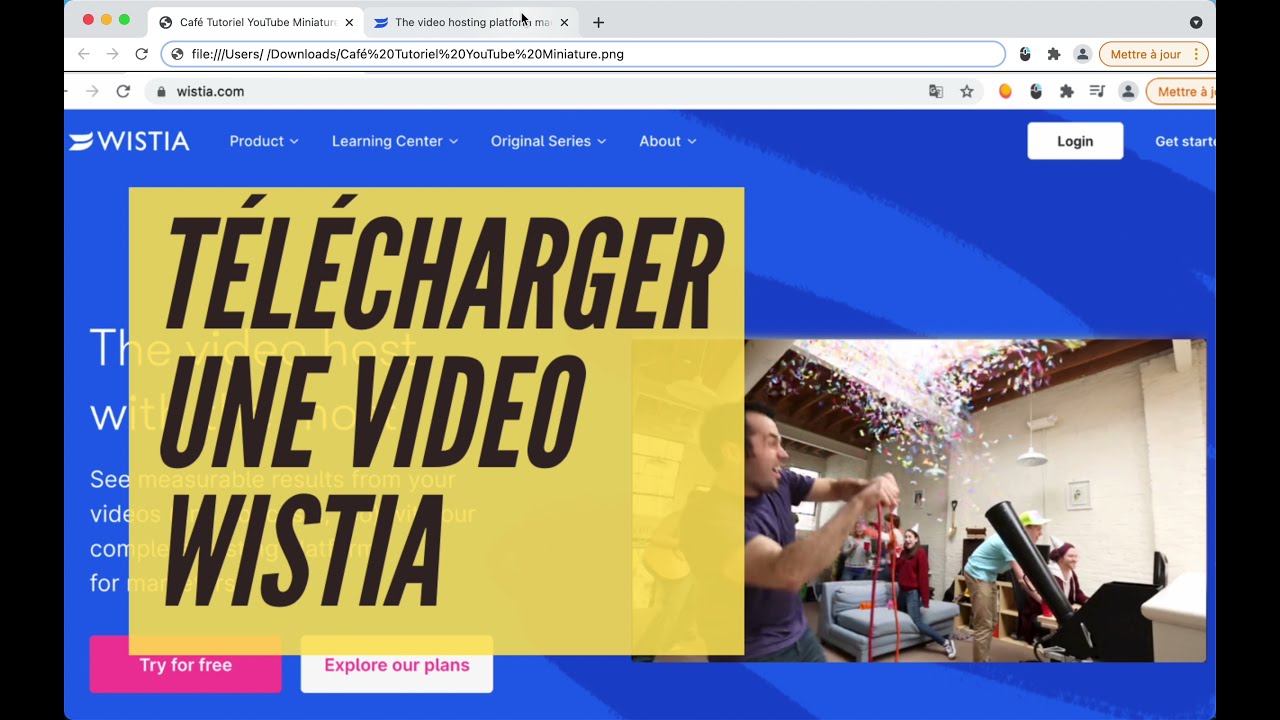The width and height of the screenshot is (1280, 720).
Task: Open a new browser tab
Action: [x=598, y=22]
